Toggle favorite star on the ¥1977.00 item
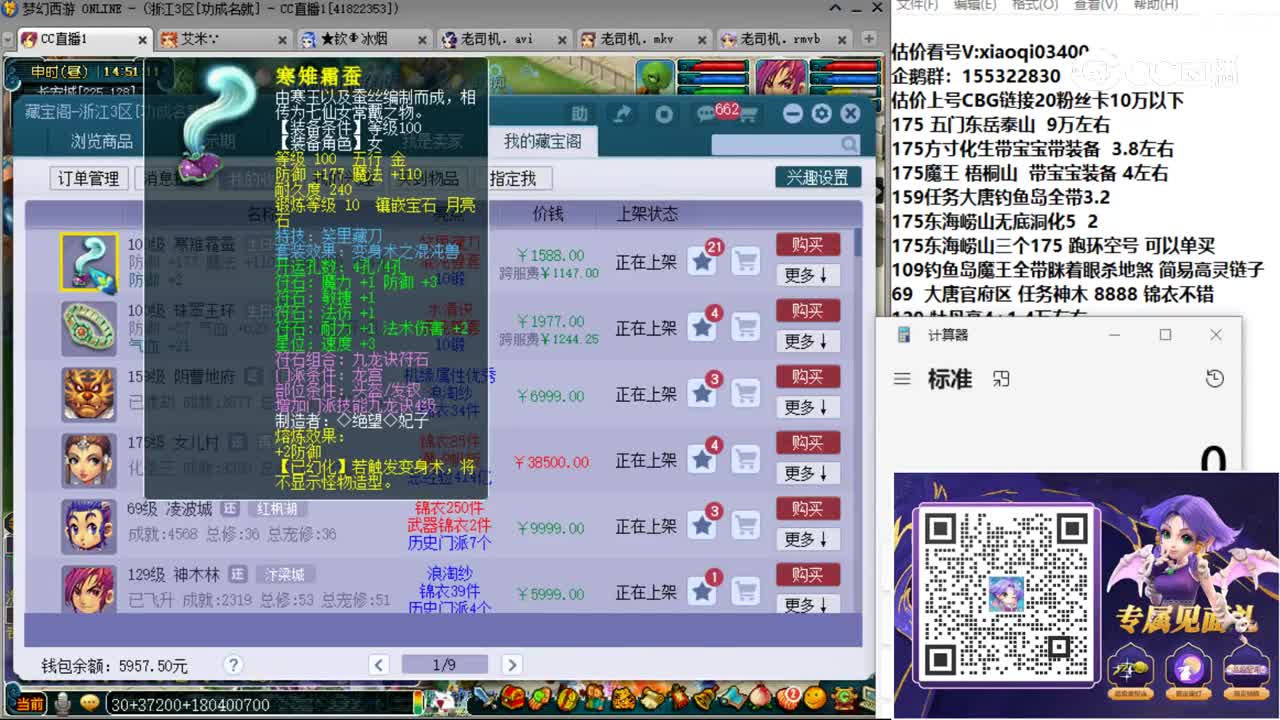The image size is (1280, 720). [x=703, y=327]
